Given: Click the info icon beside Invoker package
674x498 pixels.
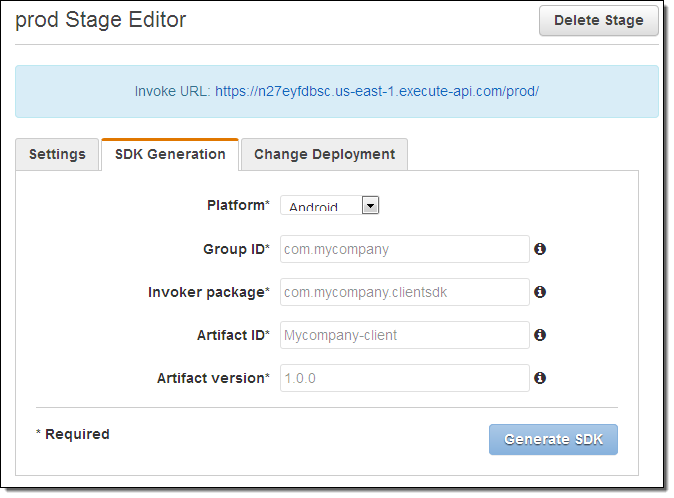Looking at the screenshot, I should click(x=540, y=292).
